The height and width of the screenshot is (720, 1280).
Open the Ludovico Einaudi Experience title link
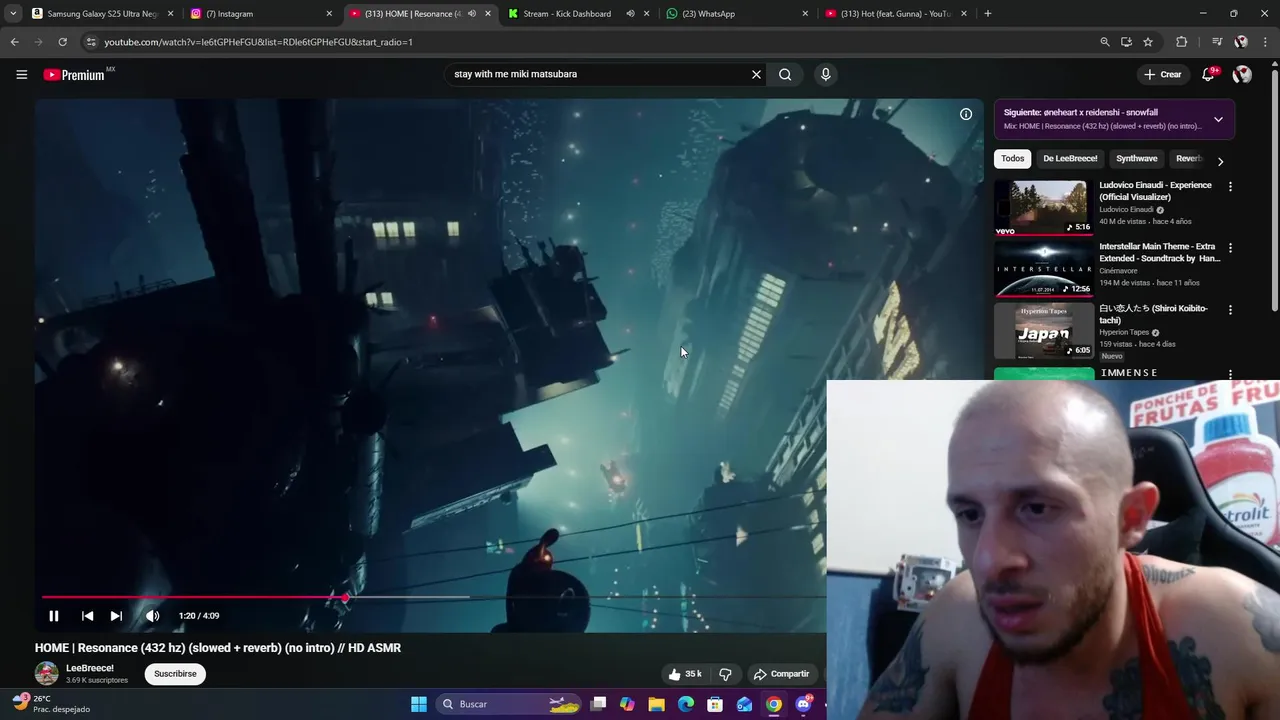point(1155,191)
